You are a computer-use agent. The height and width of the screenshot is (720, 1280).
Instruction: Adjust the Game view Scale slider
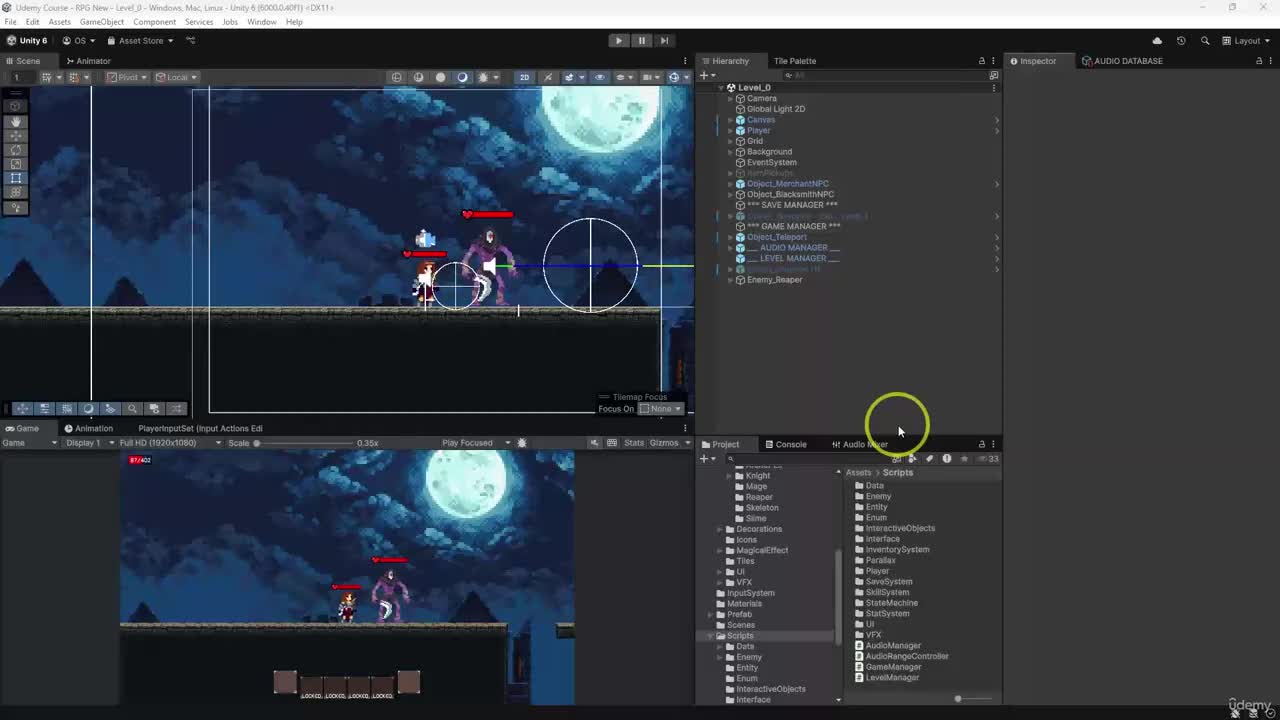click(303, 443)
